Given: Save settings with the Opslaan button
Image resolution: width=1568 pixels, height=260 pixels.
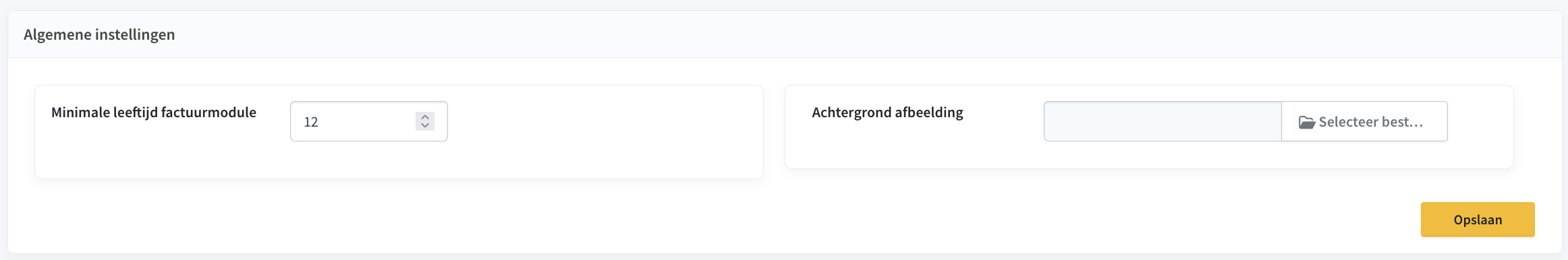Looking at the screenshot, I should pyautogui.click(x=1478, y=220).
